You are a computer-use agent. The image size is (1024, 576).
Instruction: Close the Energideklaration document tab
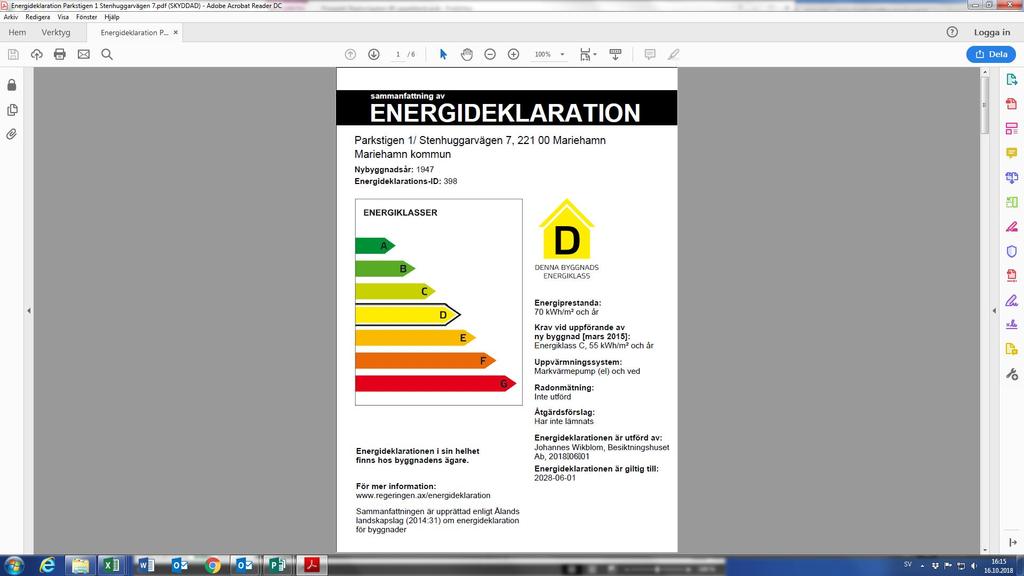[x=176, y=32]
